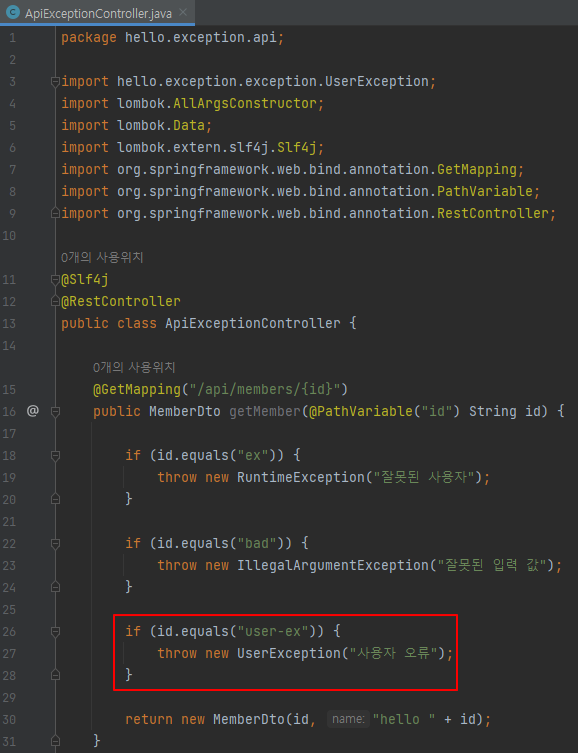Click RestController in the import on line 9

coord(493,214)
